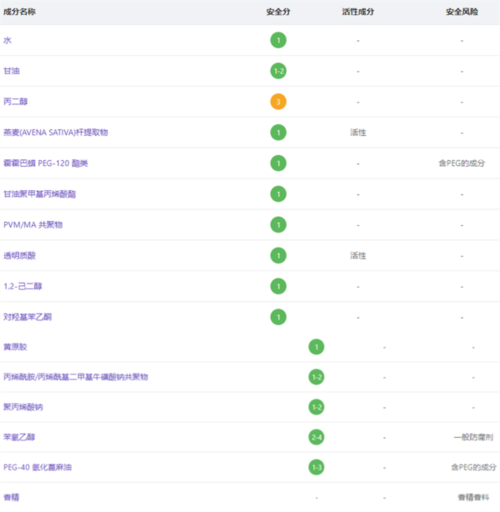Open the 黄原胶 ingredient link
This screenshot has width=500, height=512.
click(15, 347)
